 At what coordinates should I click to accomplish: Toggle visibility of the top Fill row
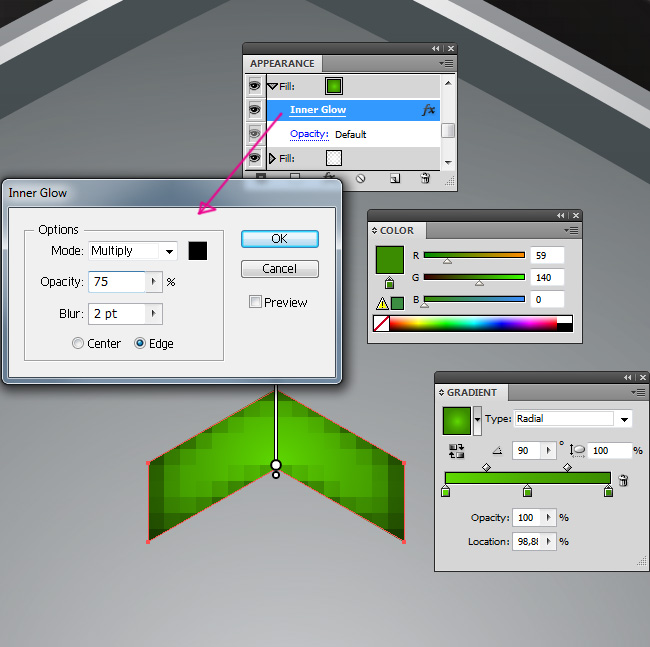click(x=255, y=86)
